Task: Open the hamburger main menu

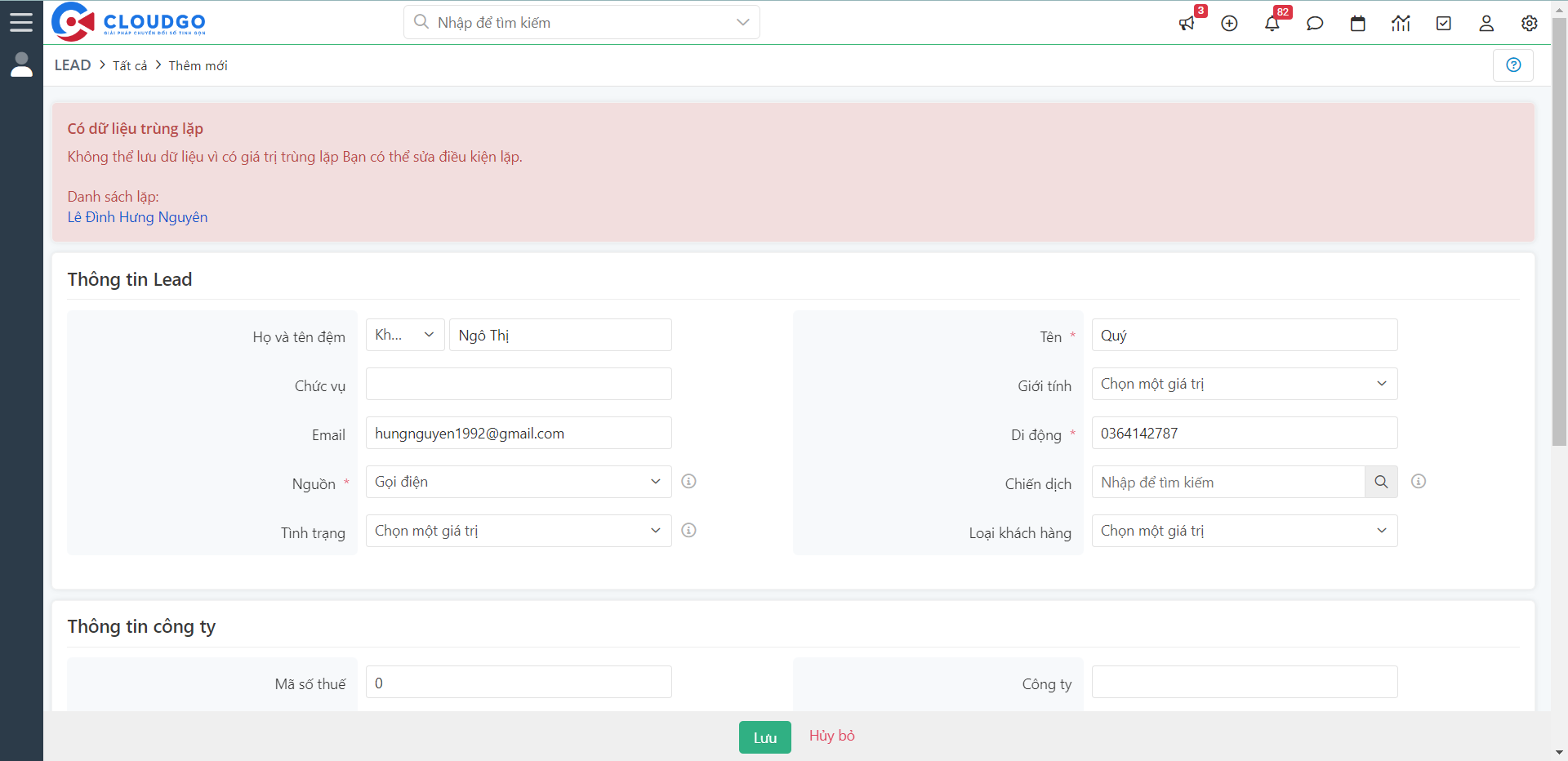Action: 21,22
